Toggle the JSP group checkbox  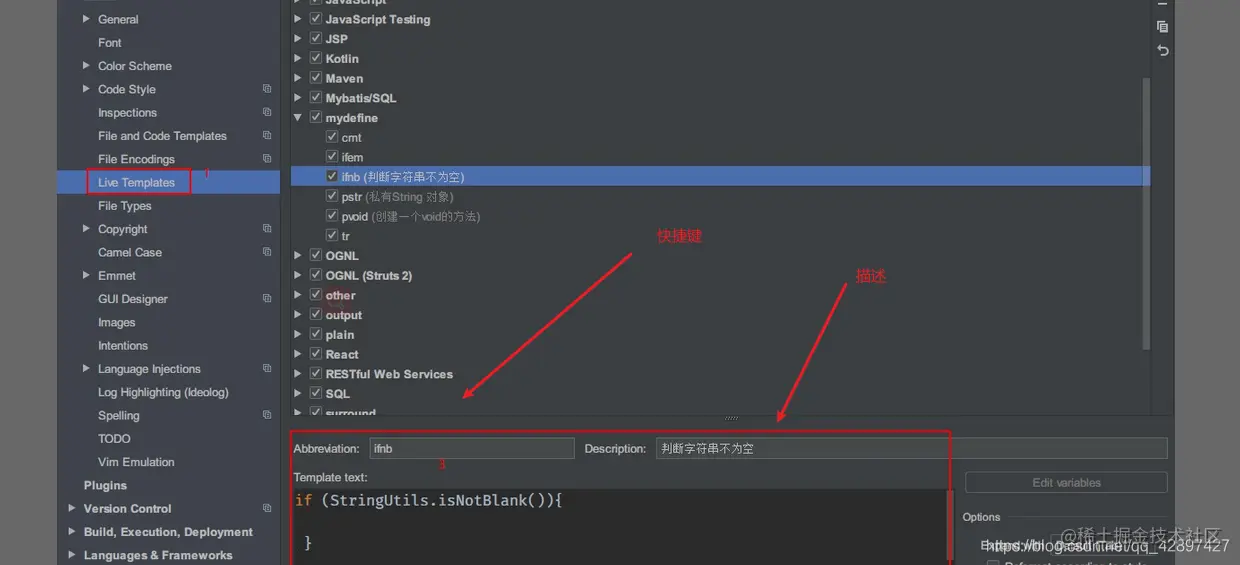pyautogui.click(x=316, y=39)
